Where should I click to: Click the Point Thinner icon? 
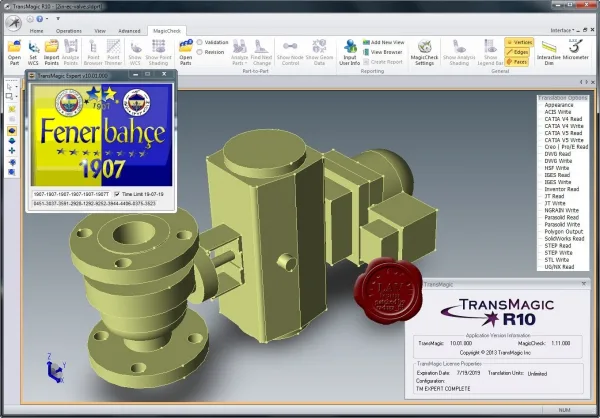(113, 46)
